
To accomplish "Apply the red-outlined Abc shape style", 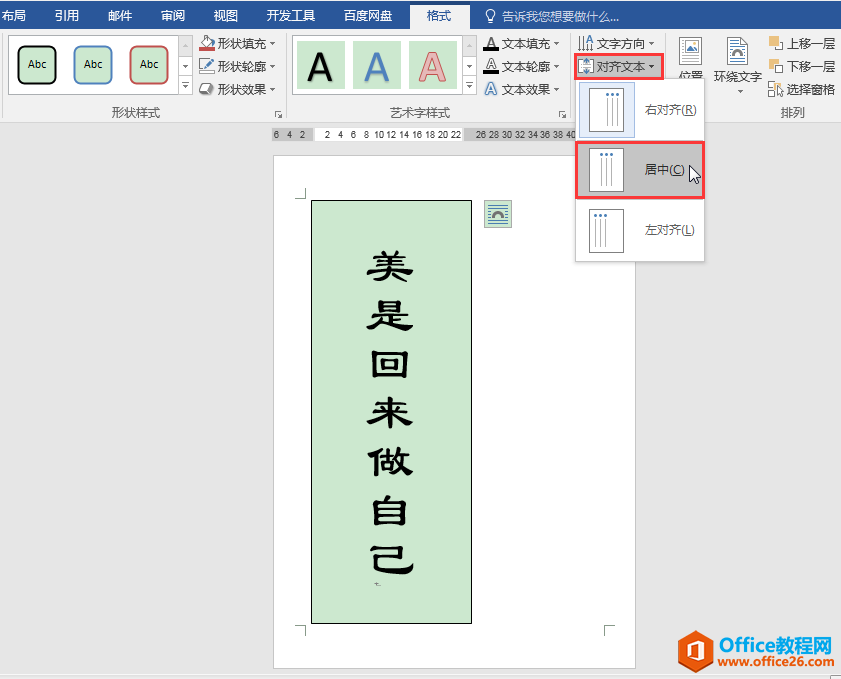I will [x=149, y=65].
